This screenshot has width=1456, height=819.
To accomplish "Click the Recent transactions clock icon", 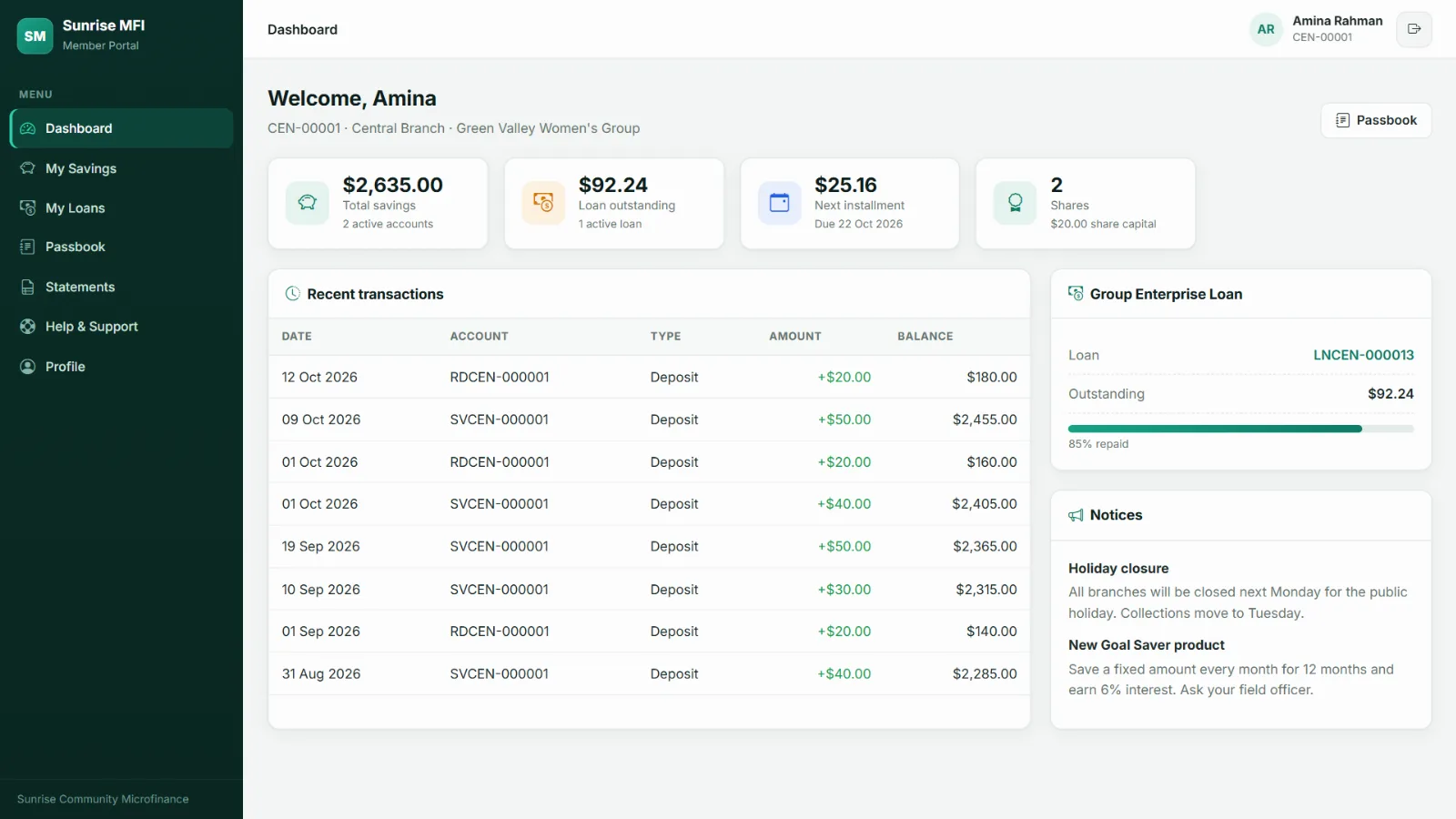I will pos(293,294).
